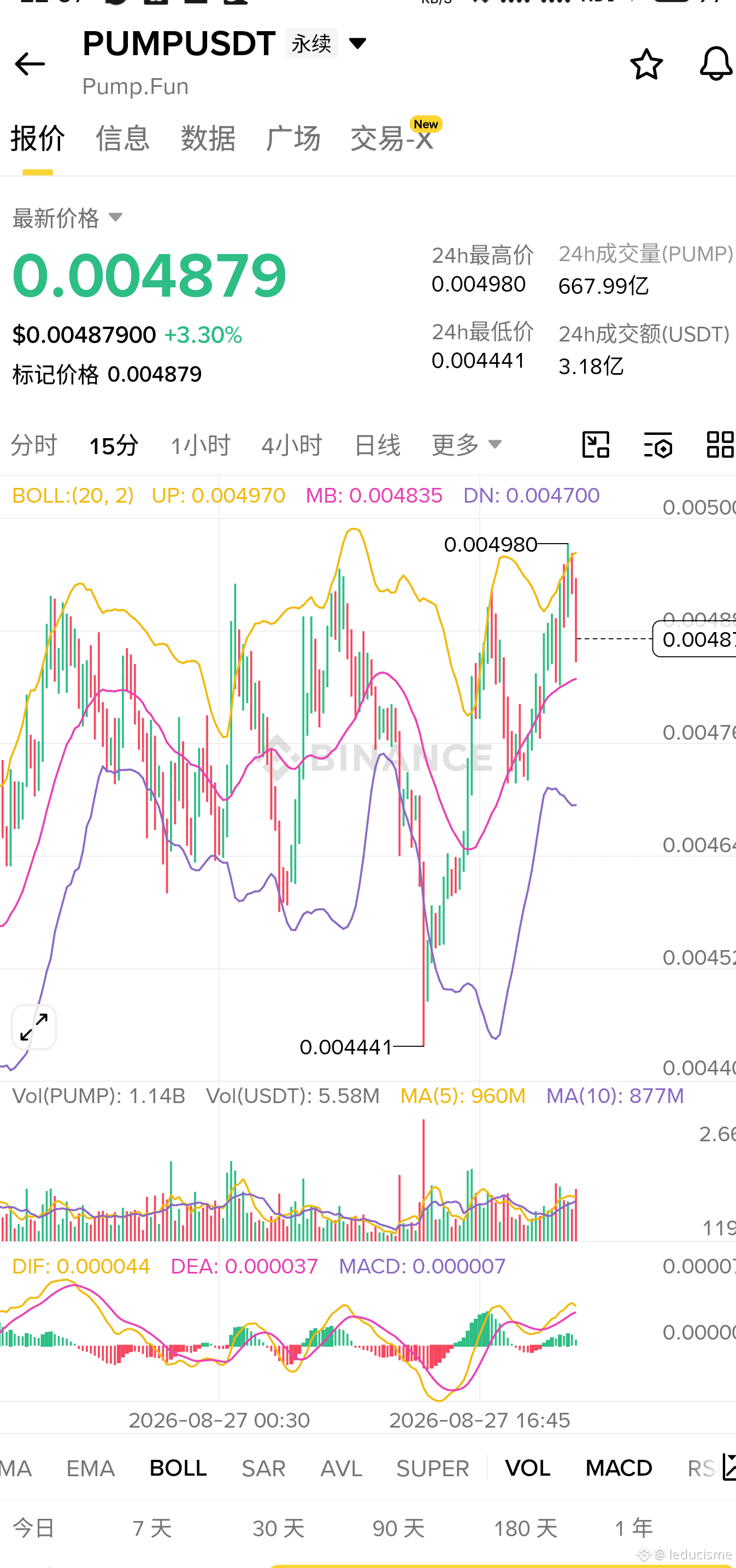This screenshot has width=736, height=1568.
Task: Select 4小时 timeframe
Action: click(x=292, y=446)
